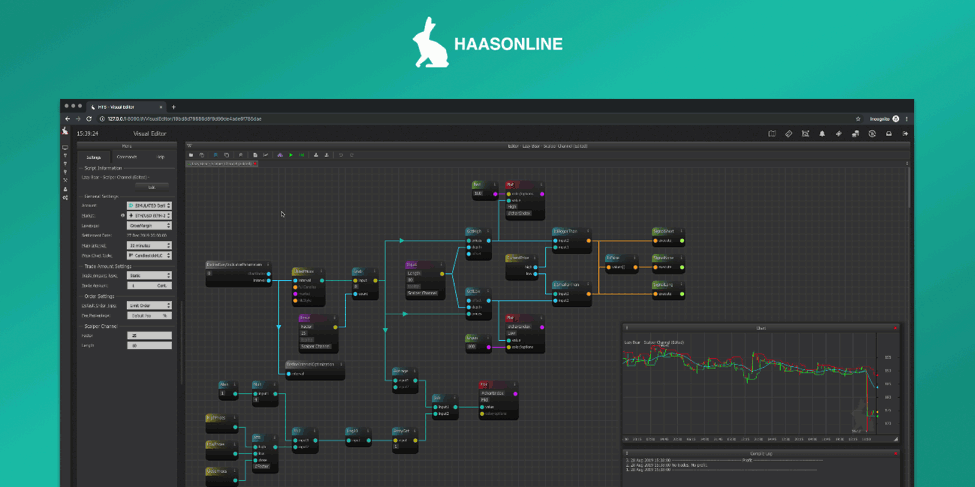Open the Trade Amount Type dropdown showing Static
This screenshot has width=975, height=487.
tap(149, 275)
